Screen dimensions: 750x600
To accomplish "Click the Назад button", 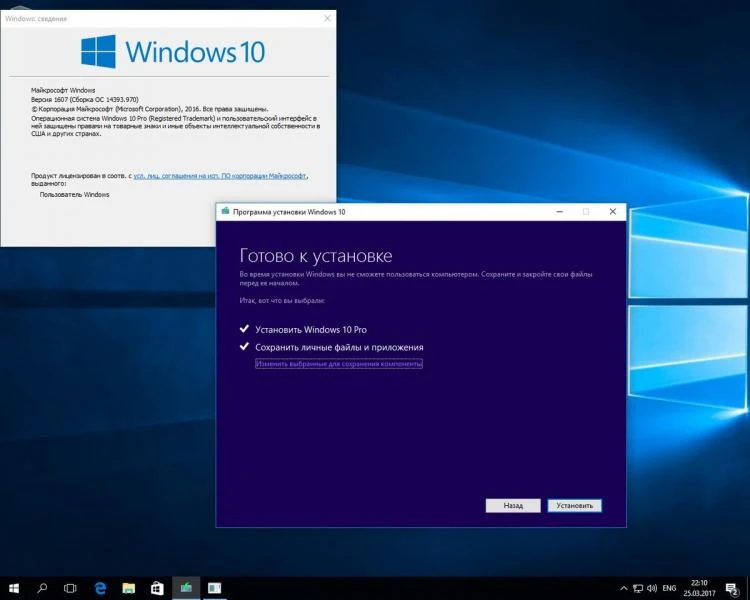I will [513, 505].
